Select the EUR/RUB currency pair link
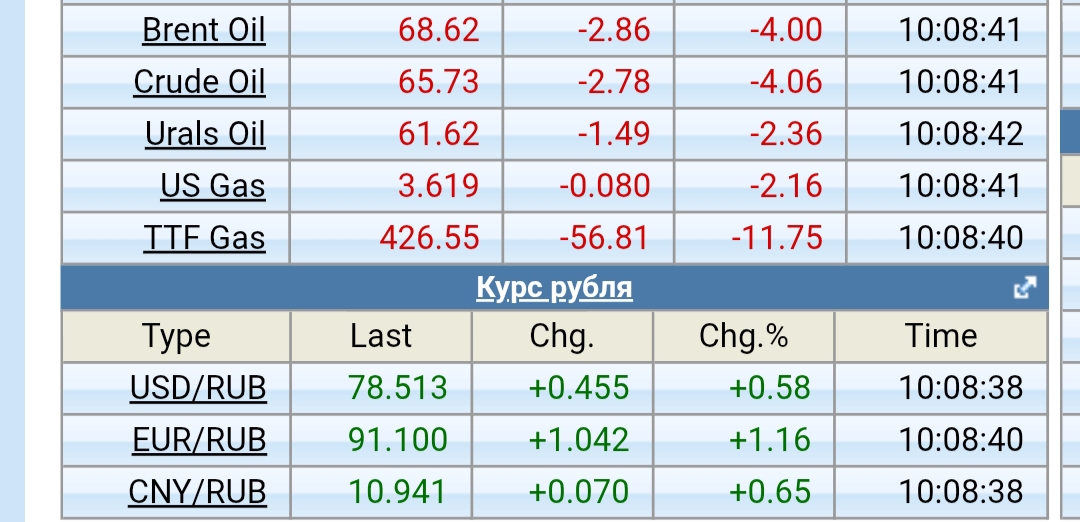Screen dimensions: 1080x522 tap(199, 440)
